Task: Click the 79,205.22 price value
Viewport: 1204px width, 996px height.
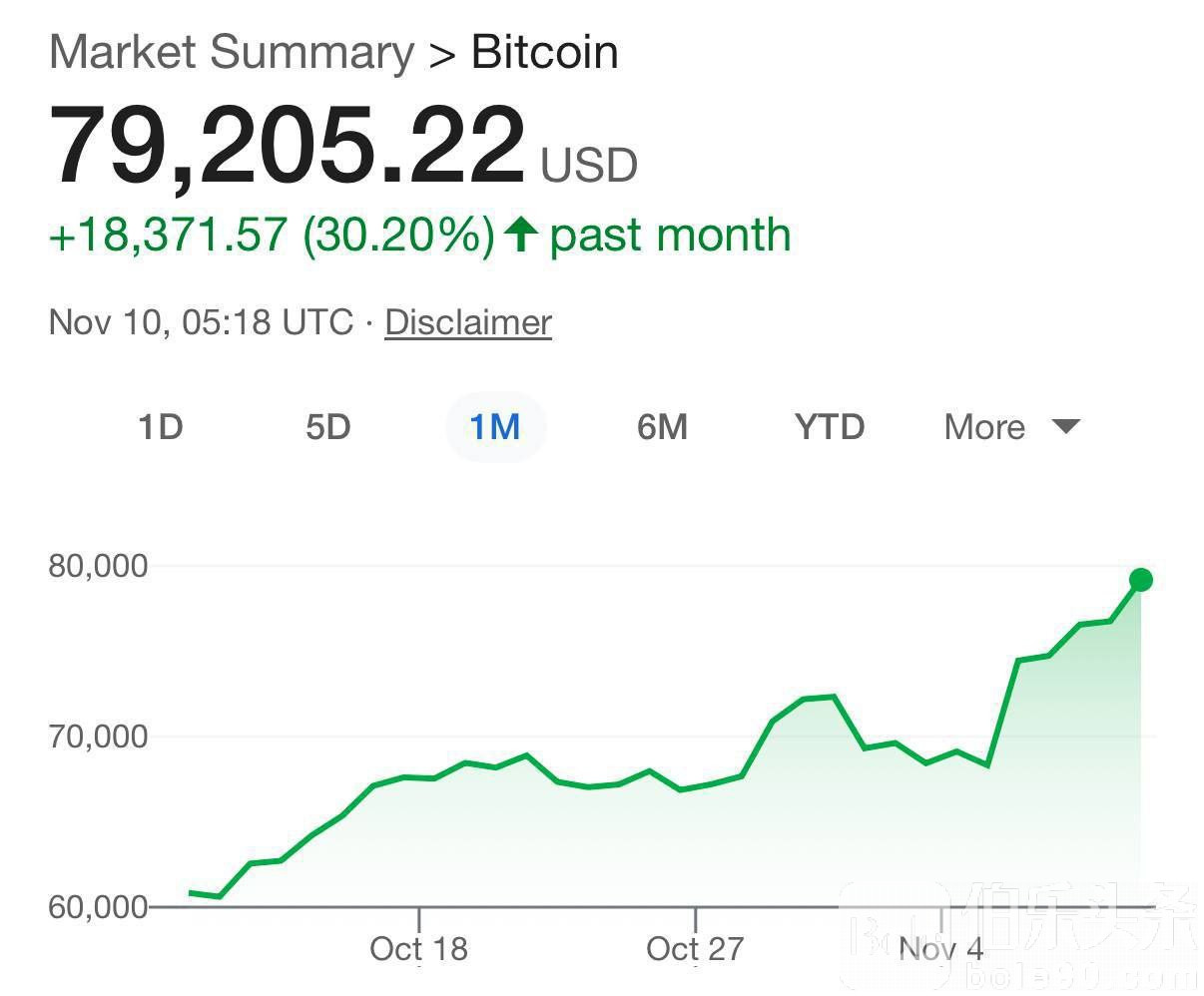Action: click(287, 148)
